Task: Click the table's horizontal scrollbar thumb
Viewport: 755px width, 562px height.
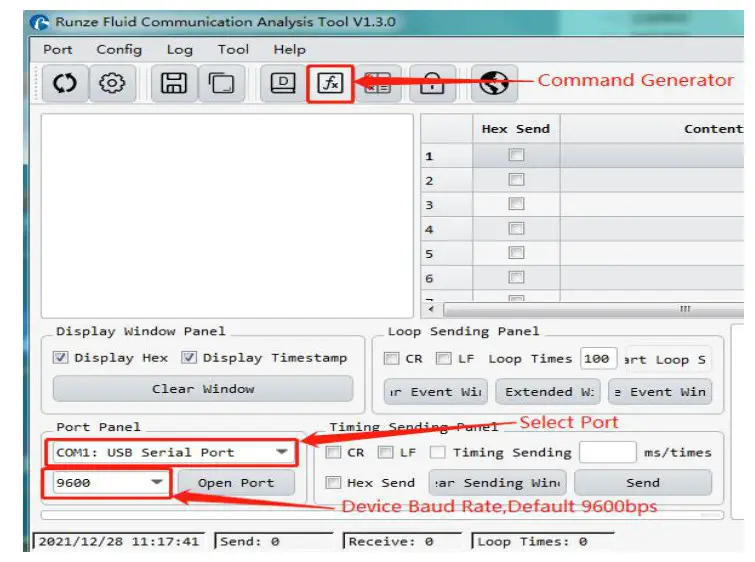Action: (594, 309)
